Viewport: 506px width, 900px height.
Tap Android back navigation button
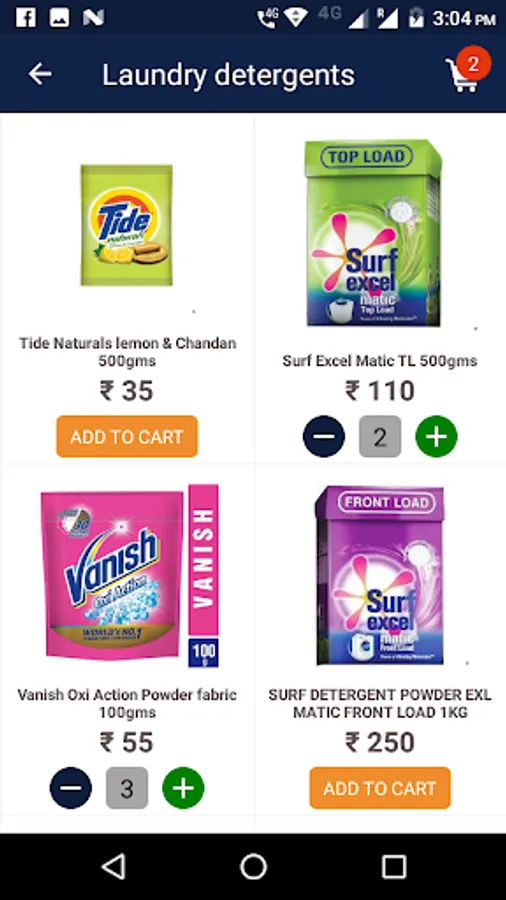[x=113, y=866]
